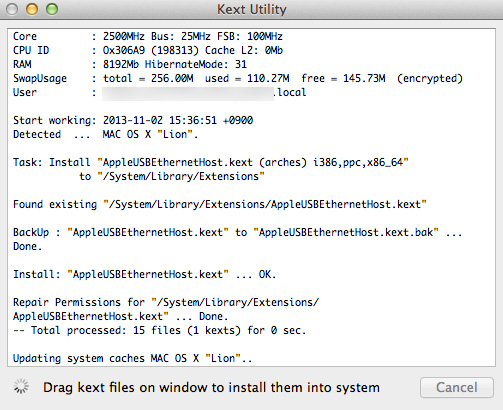The height and width of the screenshot is (410, 503).
Task: Click the RAM HibernateMode log line
Action: click(130, 64)
